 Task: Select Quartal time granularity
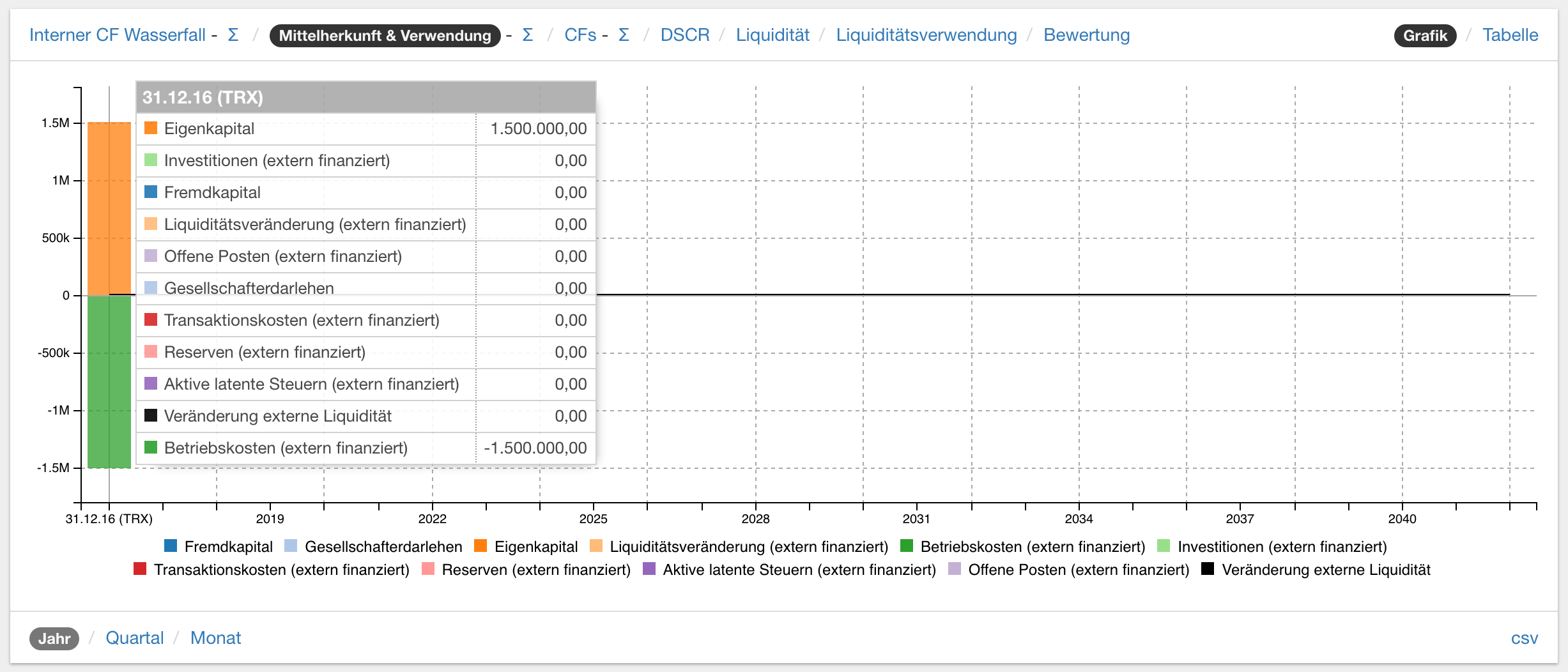coord(135,638)
